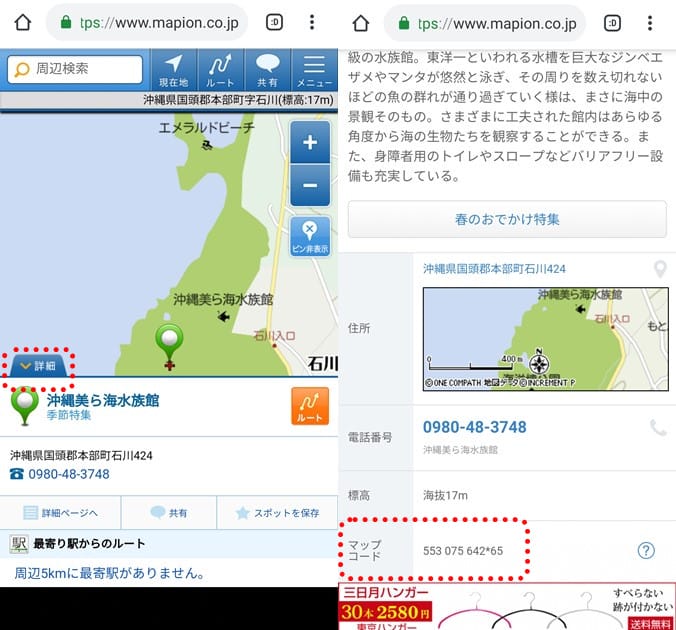The height and width of the screenshot is (630, 676).
Task: Tap the 周辺検索 search field
Action: pyautogui.click(x=75, y=69)
